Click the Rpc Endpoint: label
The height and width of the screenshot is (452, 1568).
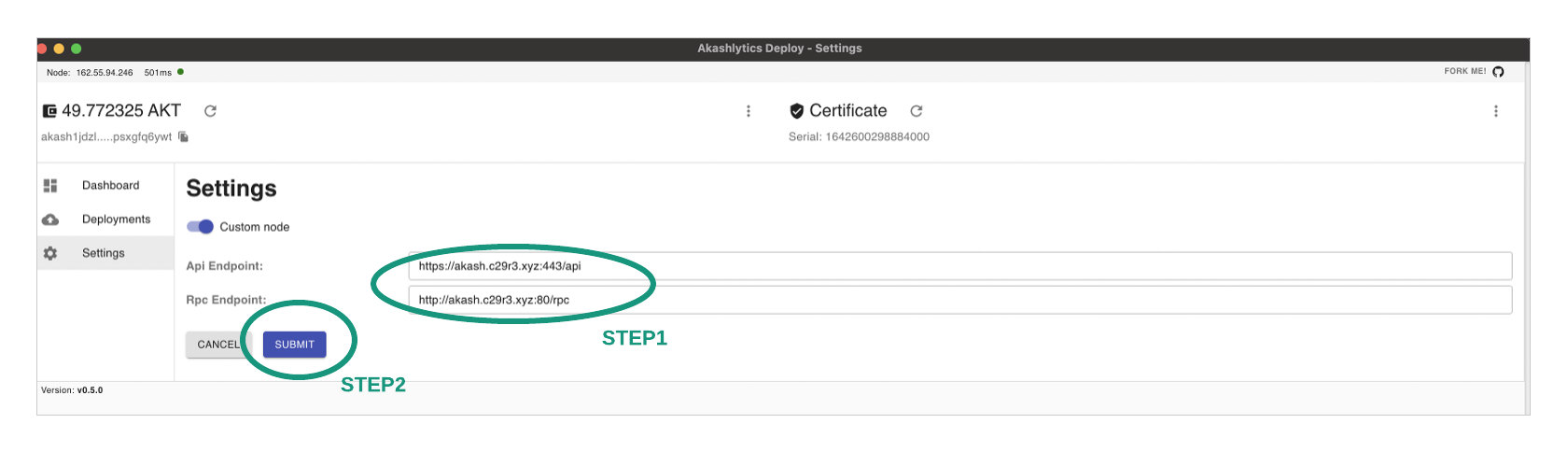(x=226, y=300)
